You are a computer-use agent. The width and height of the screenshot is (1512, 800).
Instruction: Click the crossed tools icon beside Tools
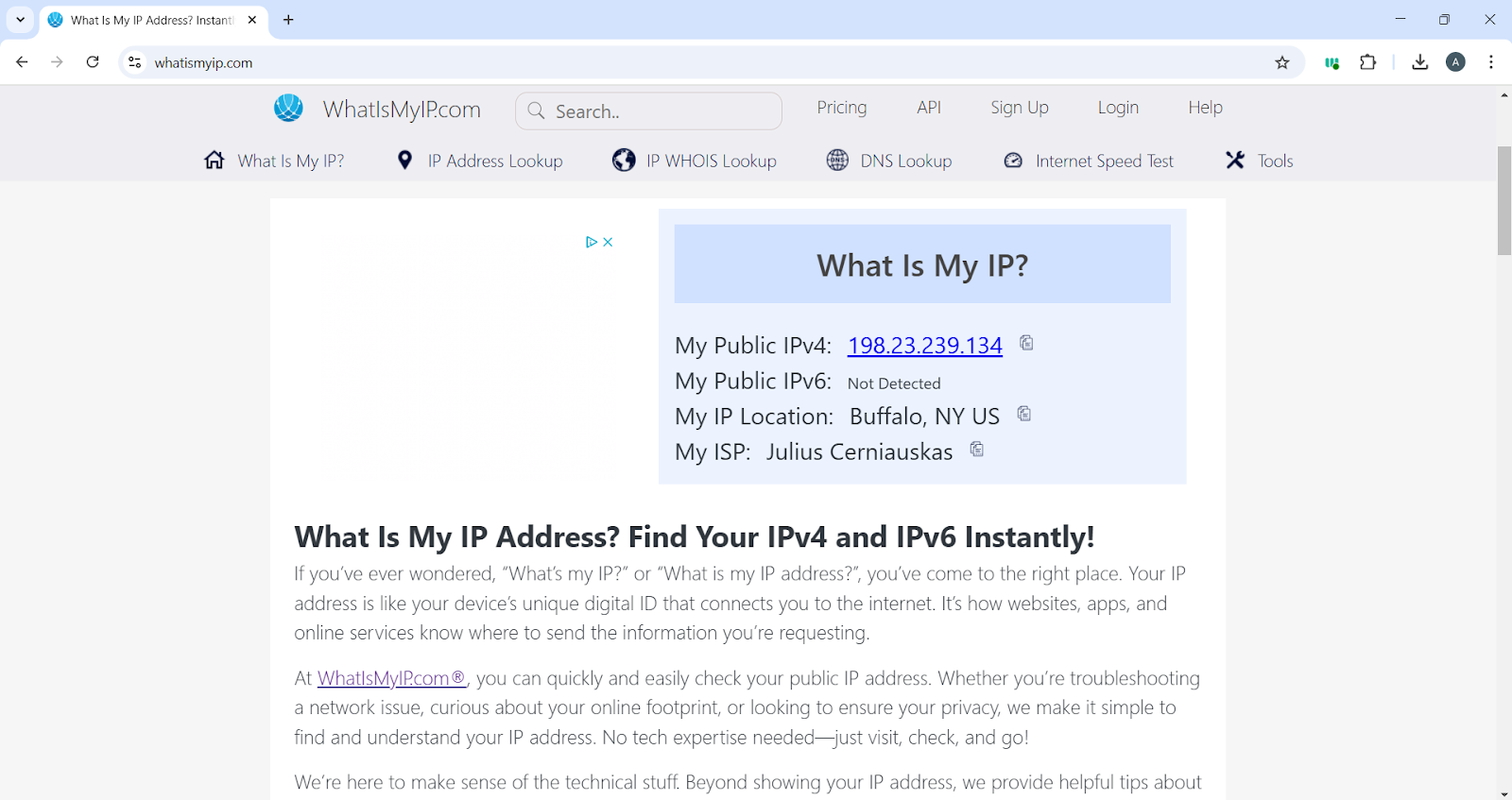[x=1235, y=160]
